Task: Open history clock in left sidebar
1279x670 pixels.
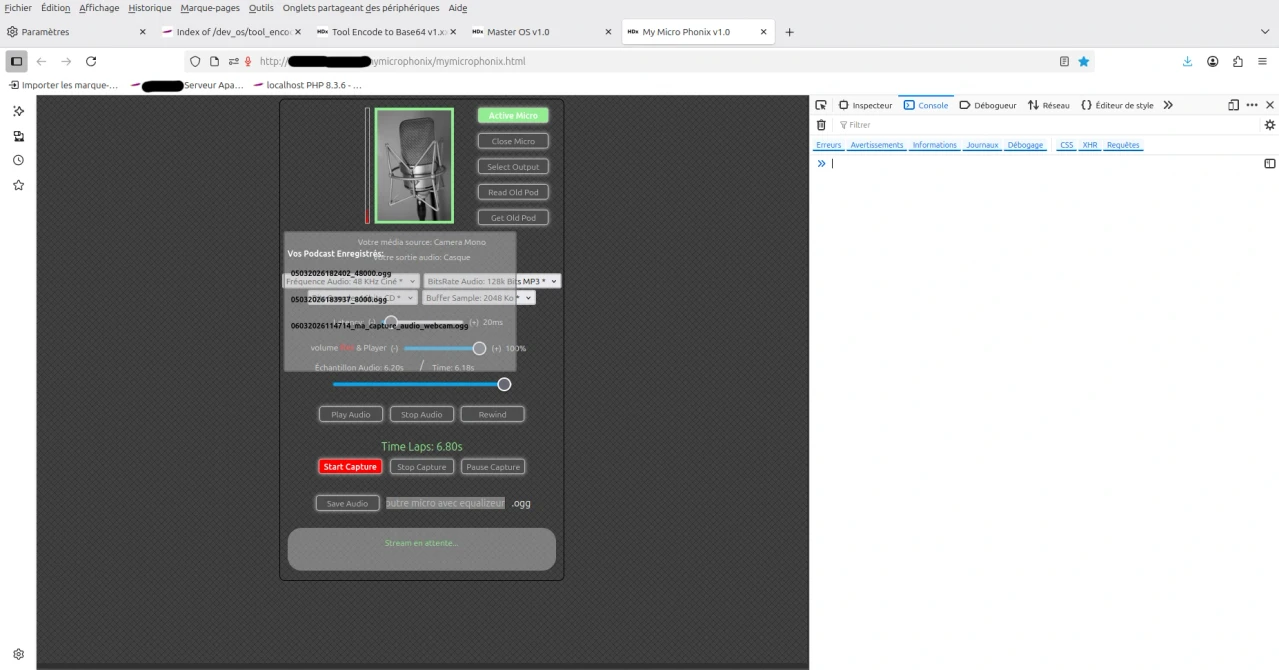Action: (18, 160)
